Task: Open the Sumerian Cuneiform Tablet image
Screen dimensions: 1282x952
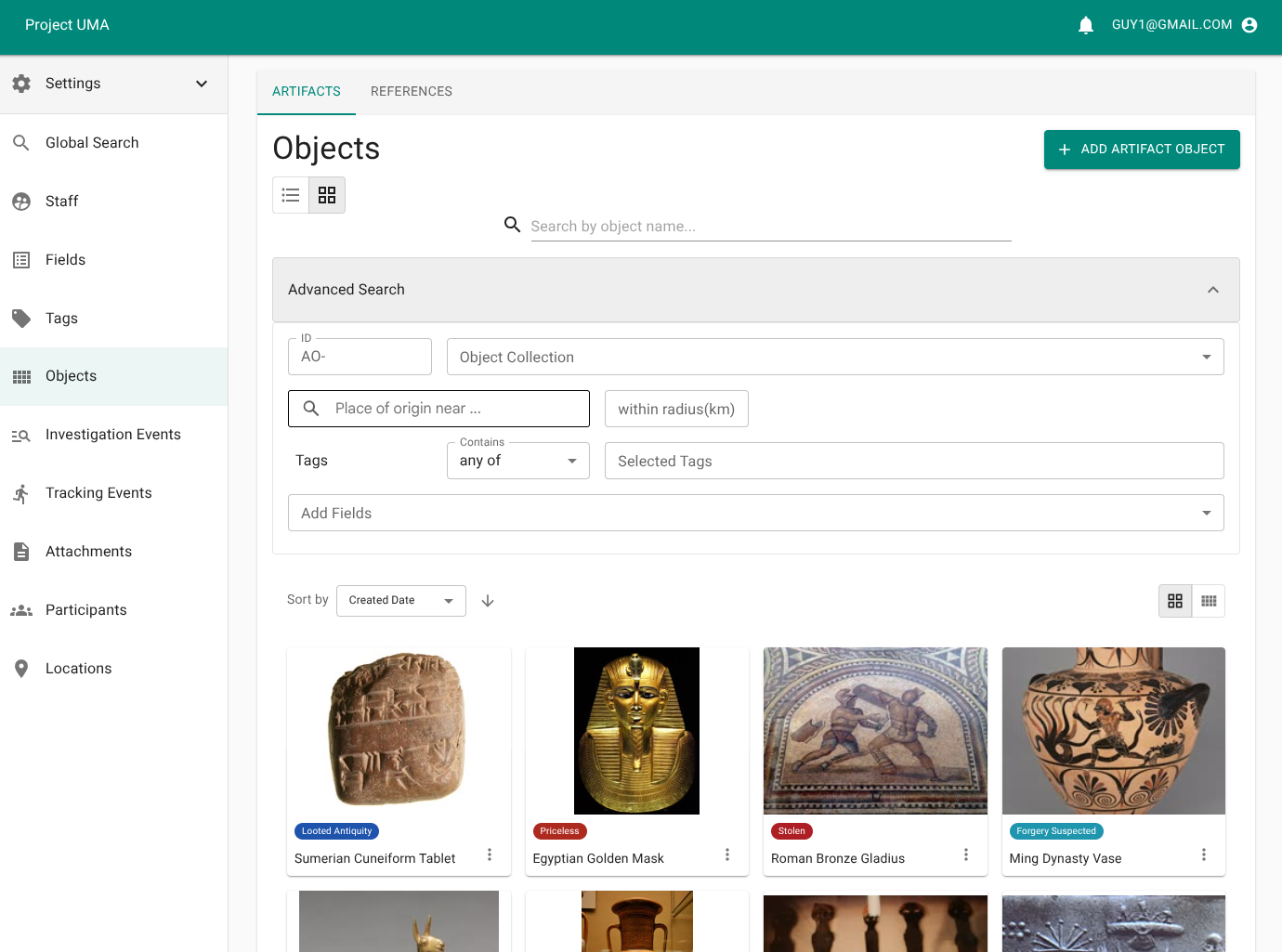Action: tap(399, 731)
